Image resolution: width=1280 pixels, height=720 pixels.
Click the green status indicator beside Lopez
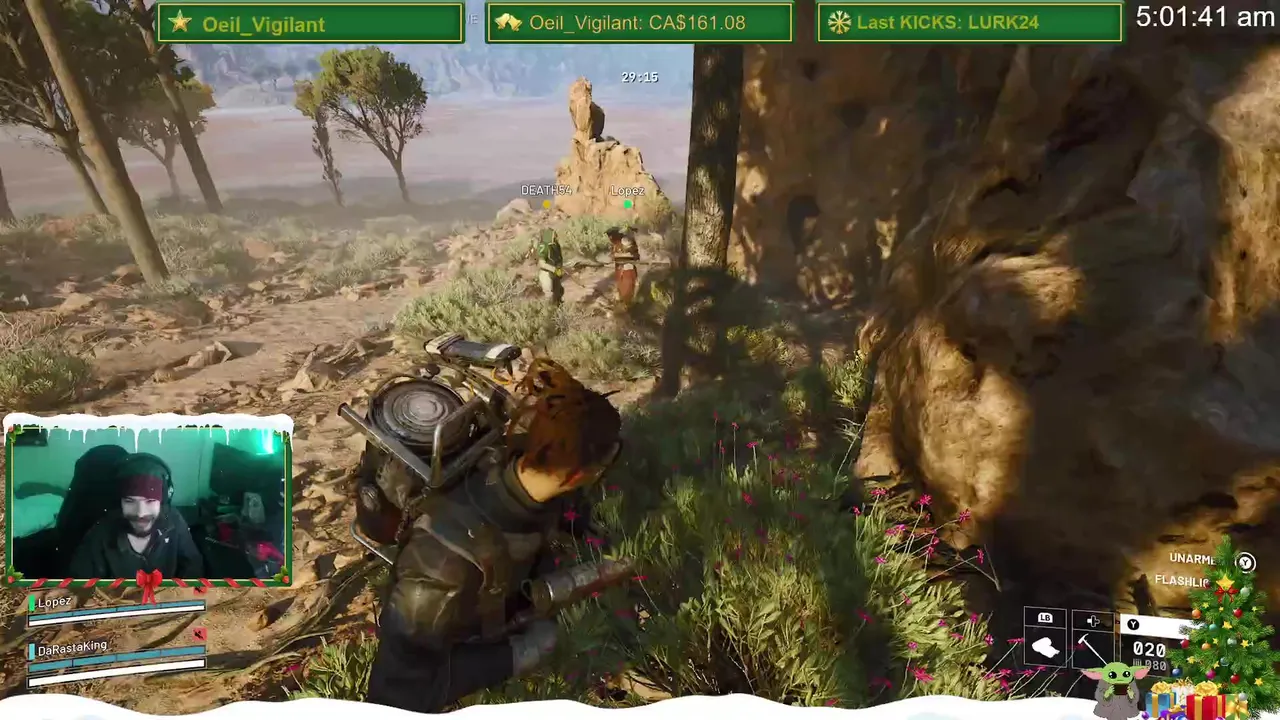click(32, 603)
